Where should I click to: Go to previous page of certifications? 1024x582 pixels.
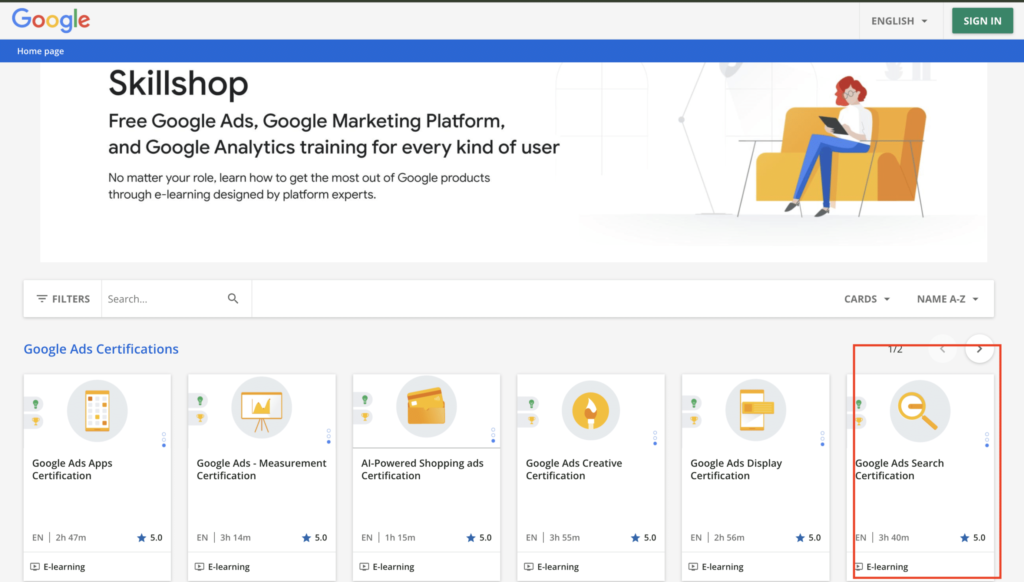tap(942, 349)
